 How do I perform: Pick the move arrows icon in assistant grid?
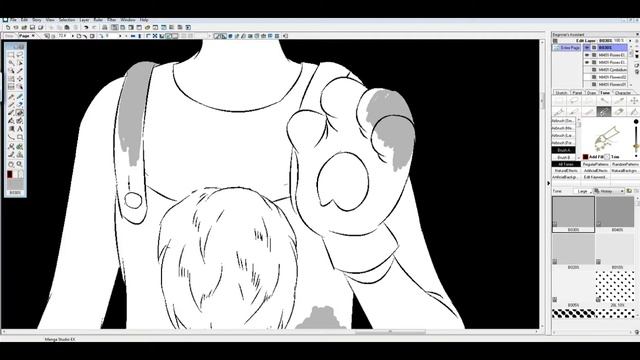pos(633,100)
